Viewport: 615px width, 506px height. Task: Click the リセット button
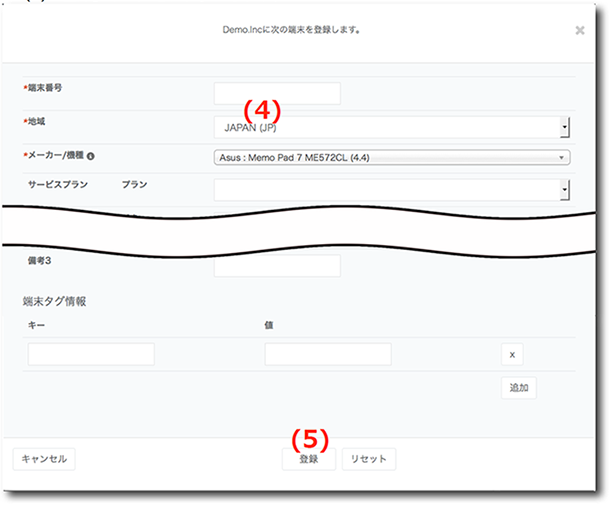coord(369,459)
